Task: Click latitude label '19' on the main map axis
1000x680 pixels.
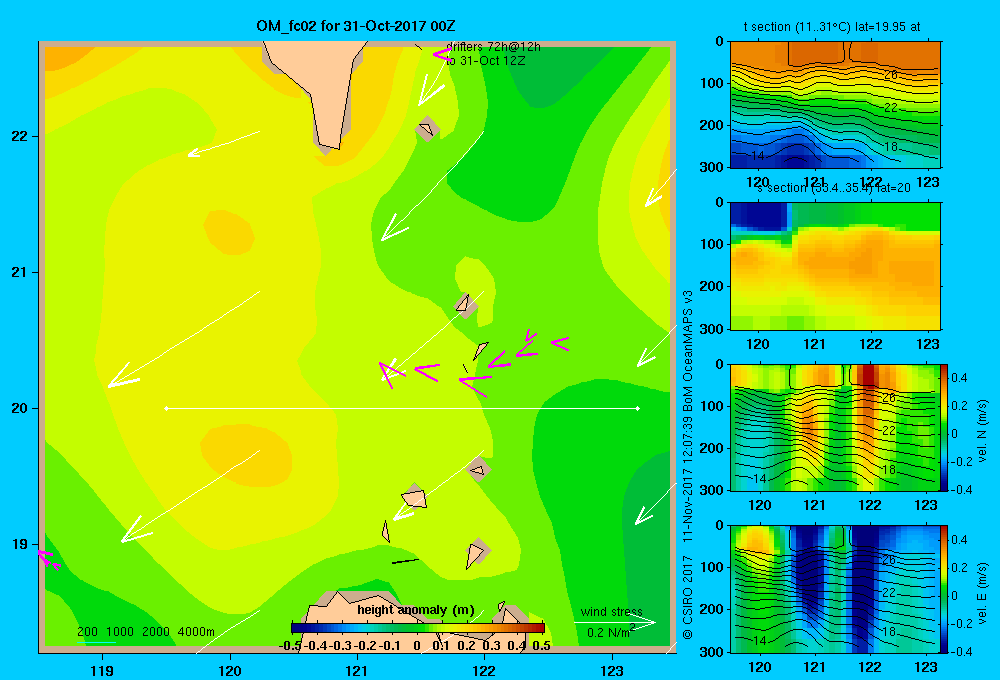Action: tap(20, 544)
